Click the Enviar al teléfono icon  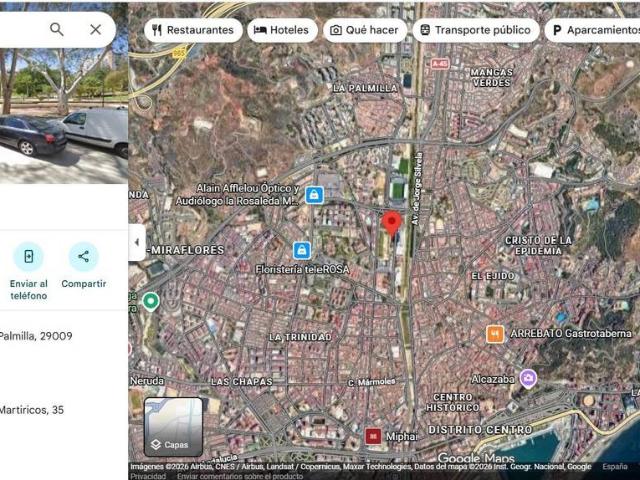point(29,257)
